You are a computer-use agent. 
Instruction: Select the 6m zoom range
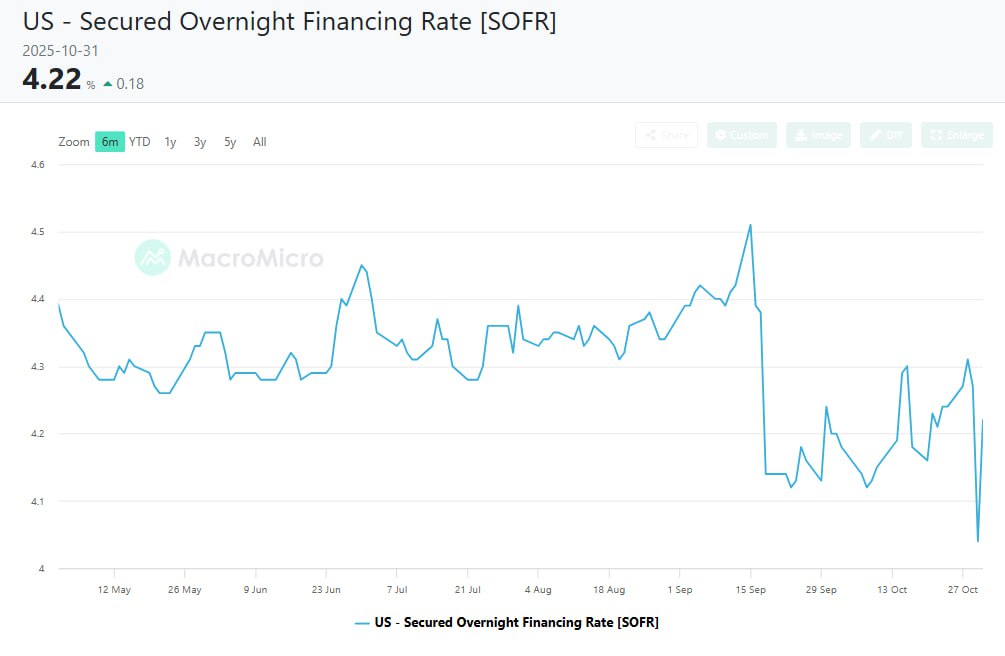point(110,142)
